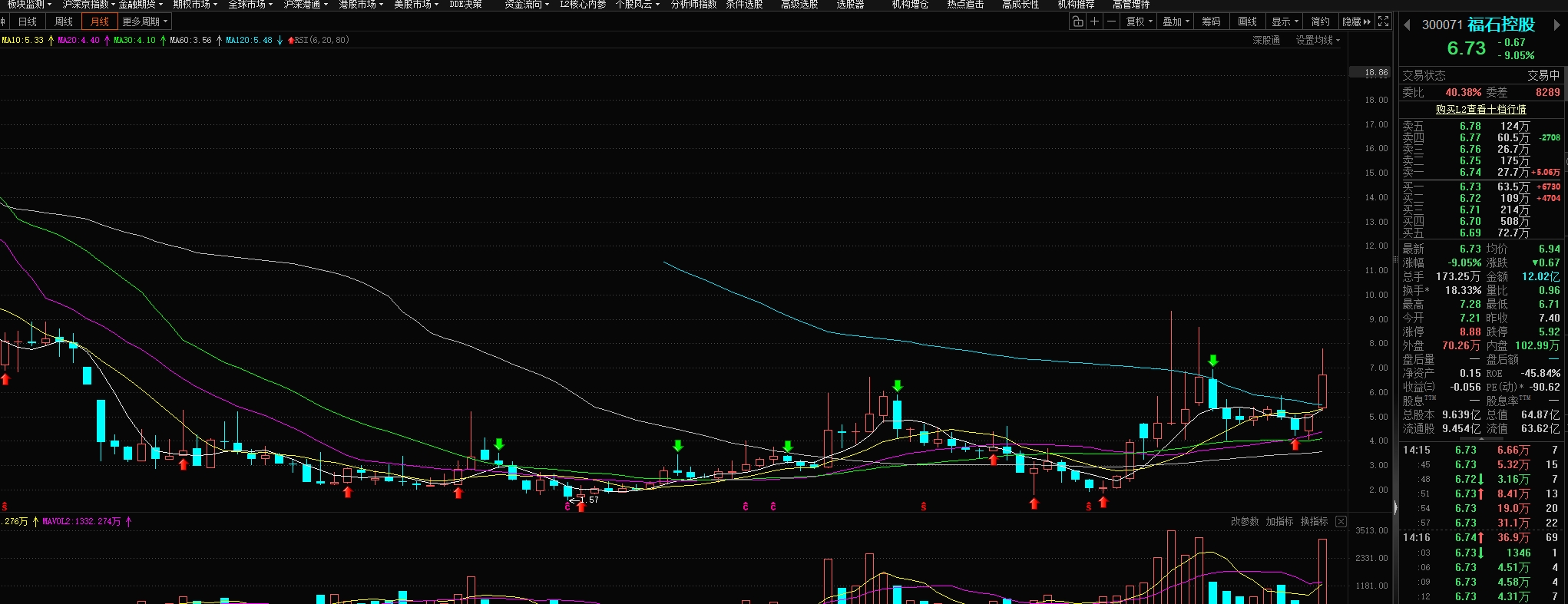Click MA120:5.48 legend label
This screenshot has height=604, width=1568.
(249, 41)
